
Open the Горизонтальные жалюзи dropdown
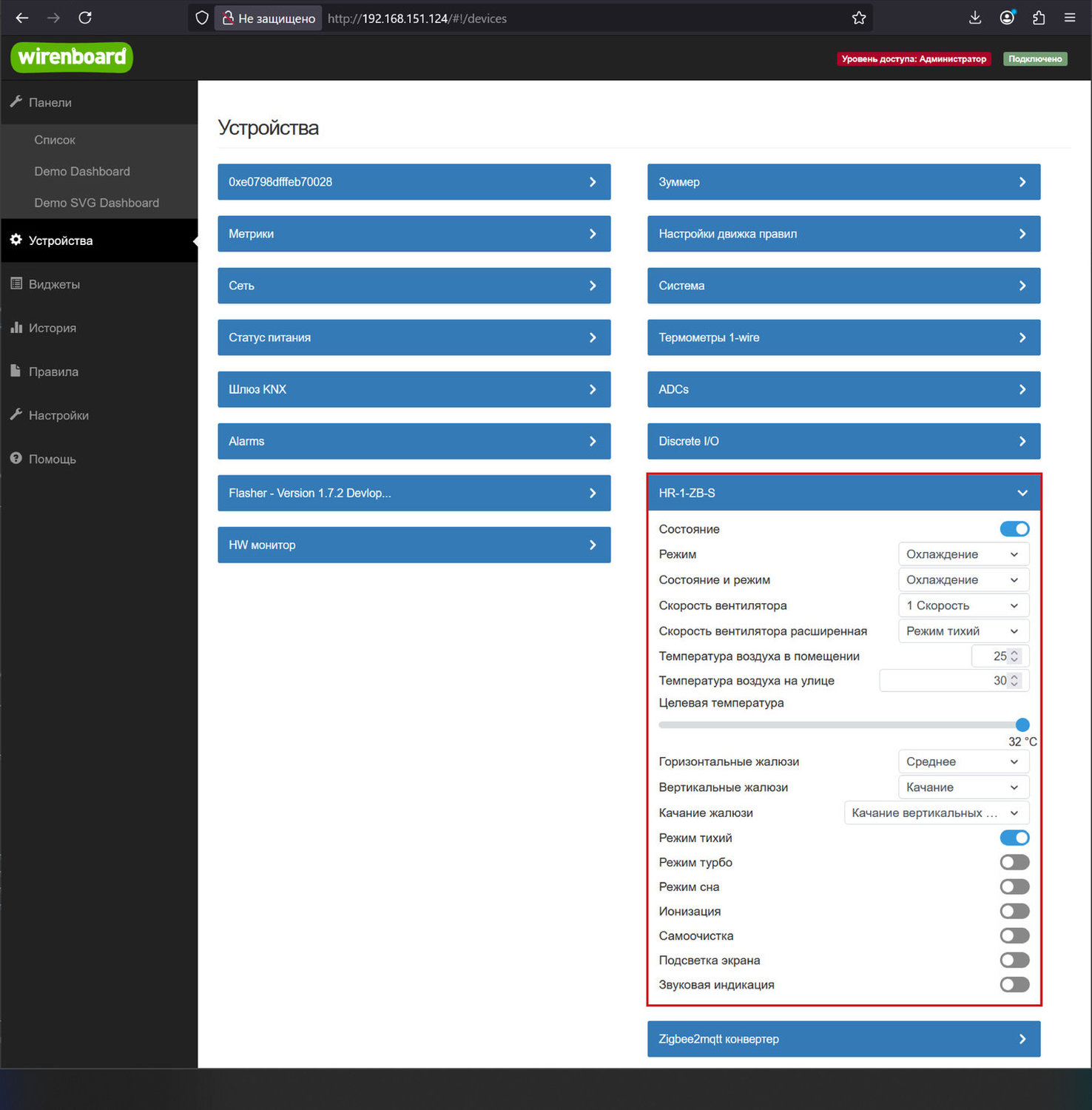click(963, 761)
